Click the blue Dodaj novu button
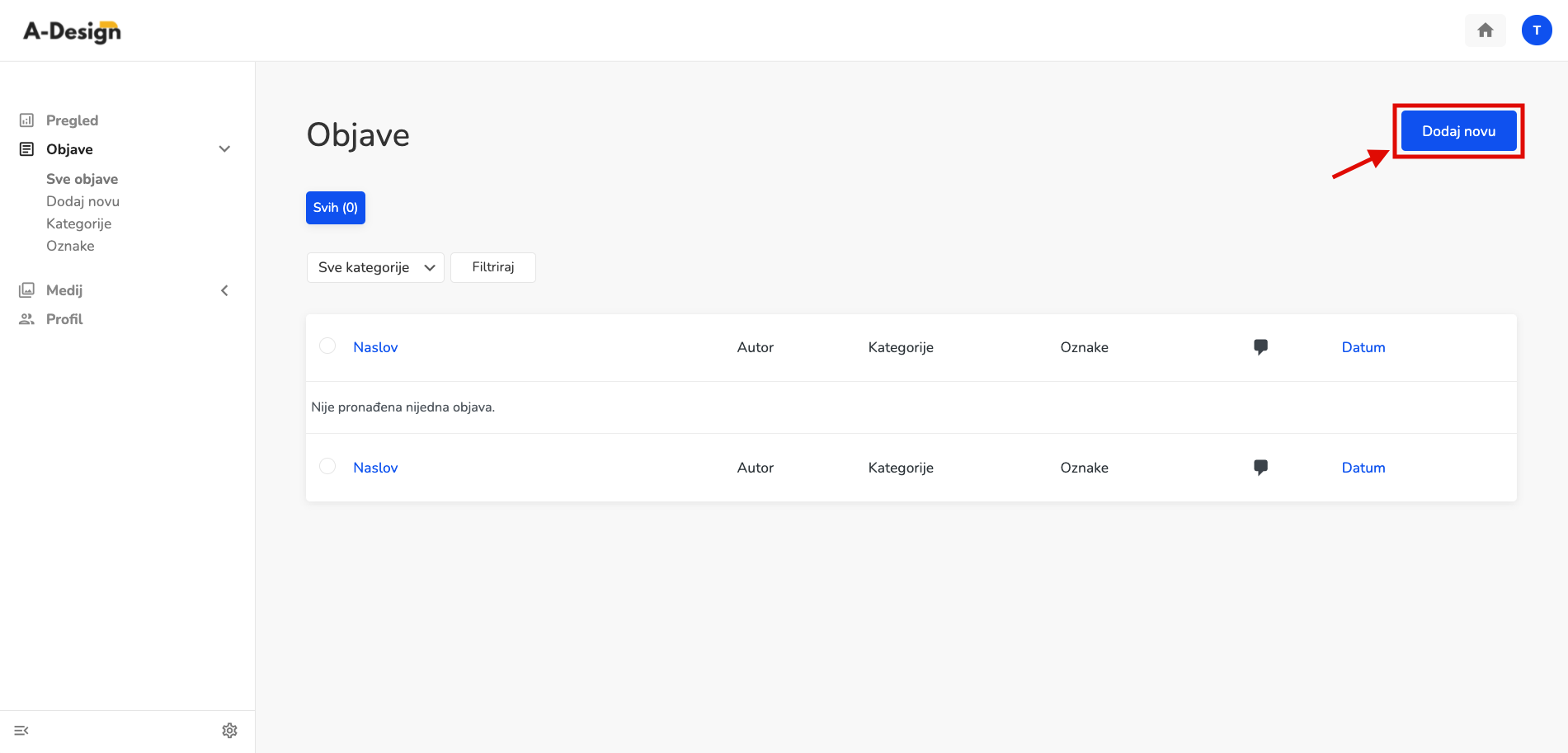1568x753 pixels. (1458, 131)
